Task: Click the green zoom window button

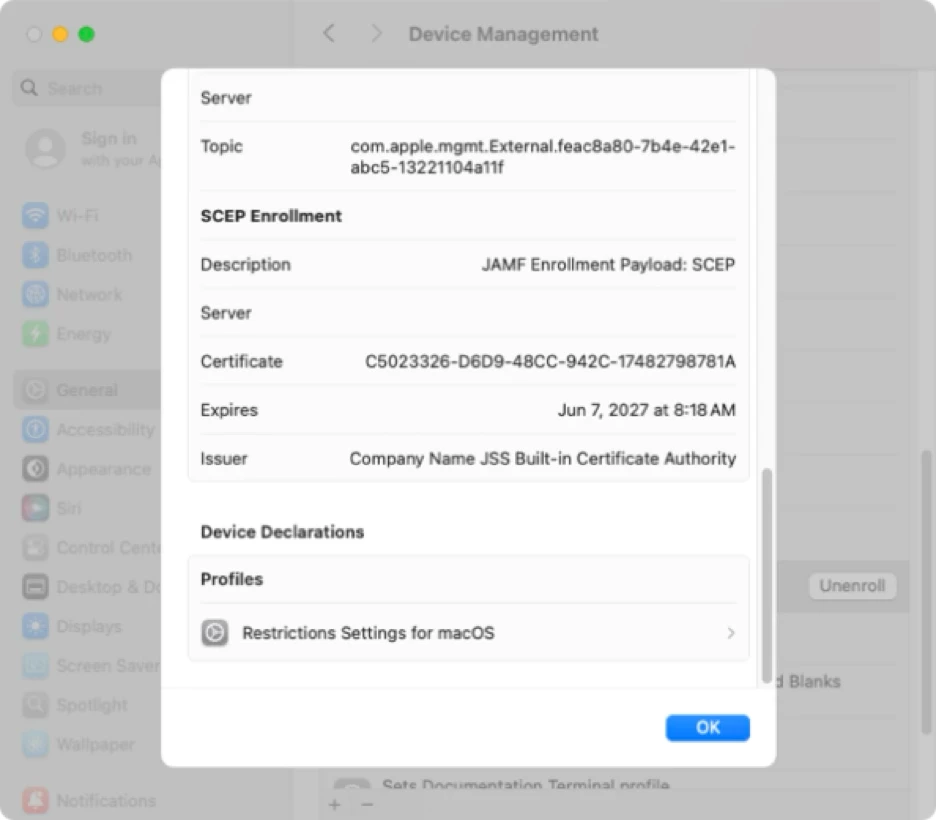Action: coord(87,34)
